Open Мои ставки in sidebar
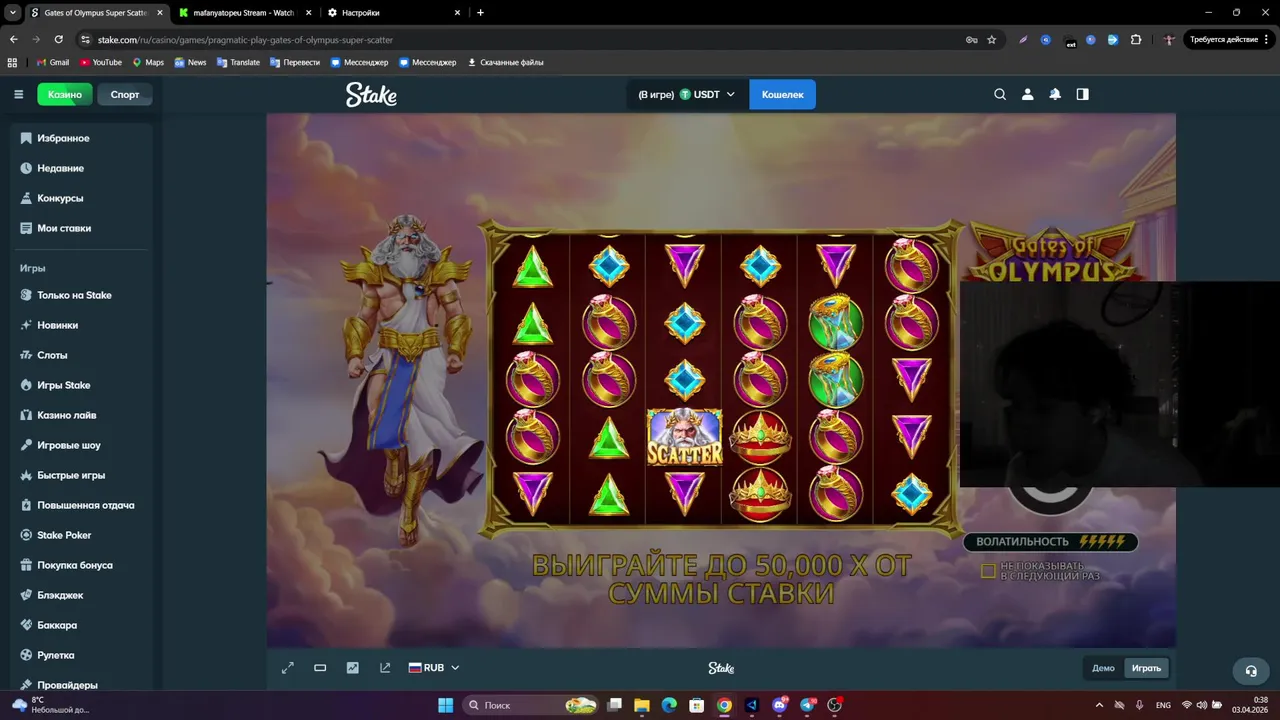Viewport: 1280px width, 720px height. pyautogui.click(x=82, y=228)
